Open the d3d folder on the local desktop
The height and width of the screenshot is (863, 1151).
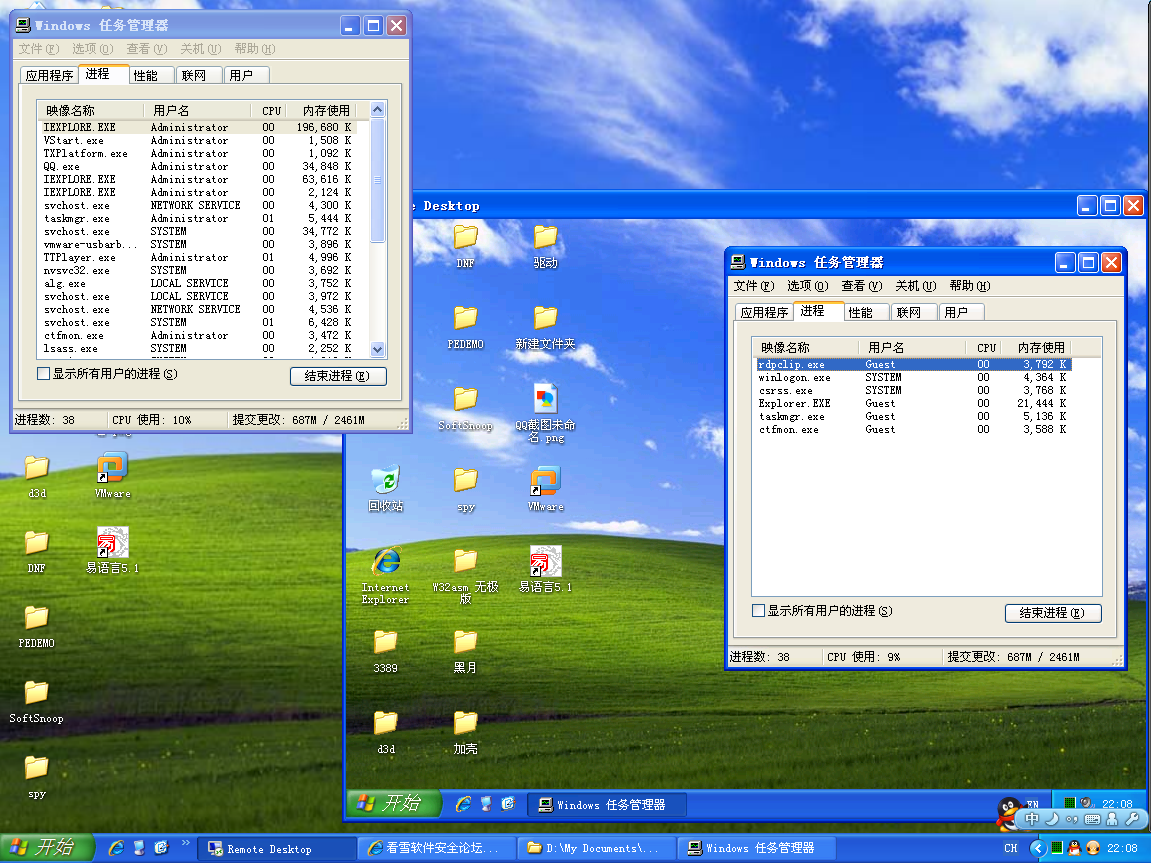[37, 476]
